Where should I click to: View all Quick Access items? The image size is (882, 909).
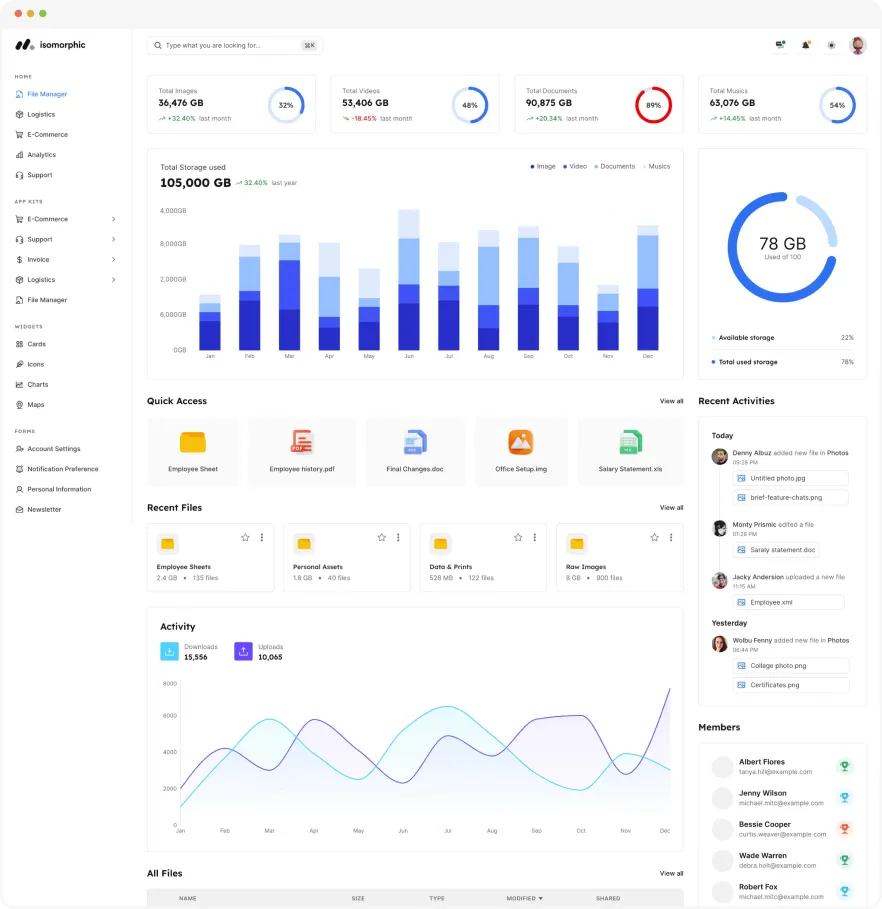pos(672,401)
